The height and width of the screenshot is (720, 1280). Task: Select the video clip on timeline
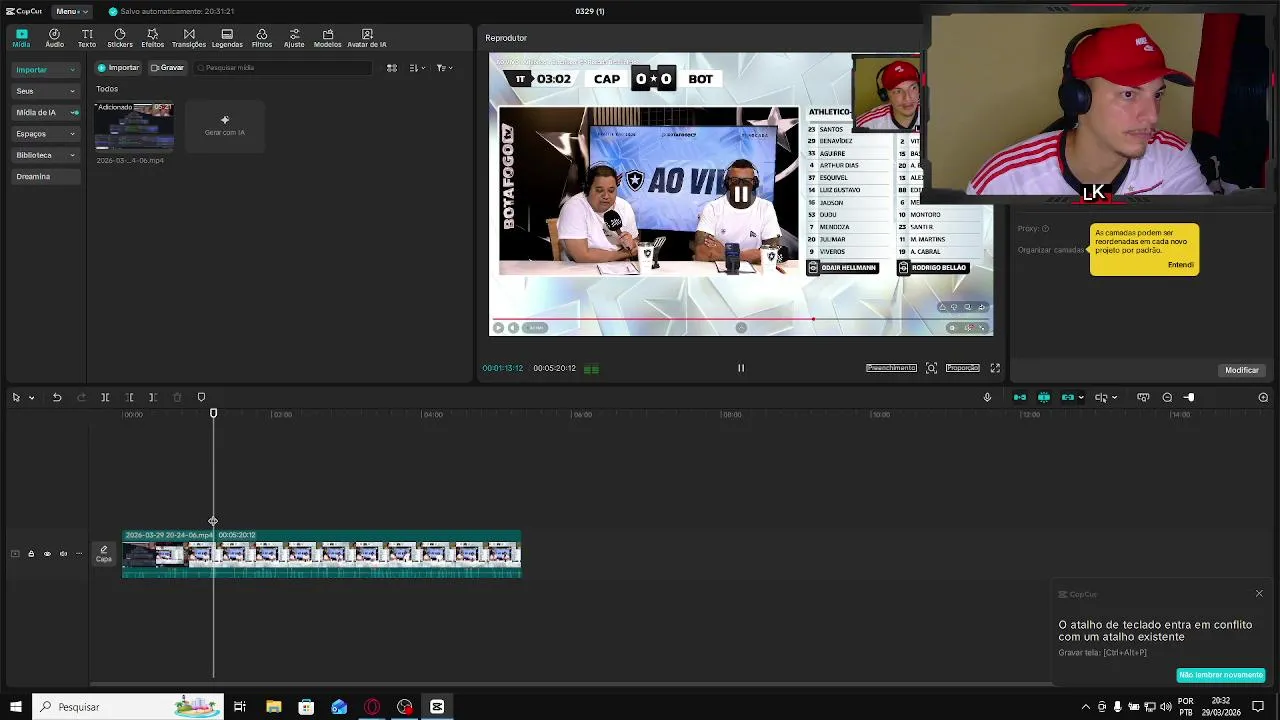click(x=321, y=554)
